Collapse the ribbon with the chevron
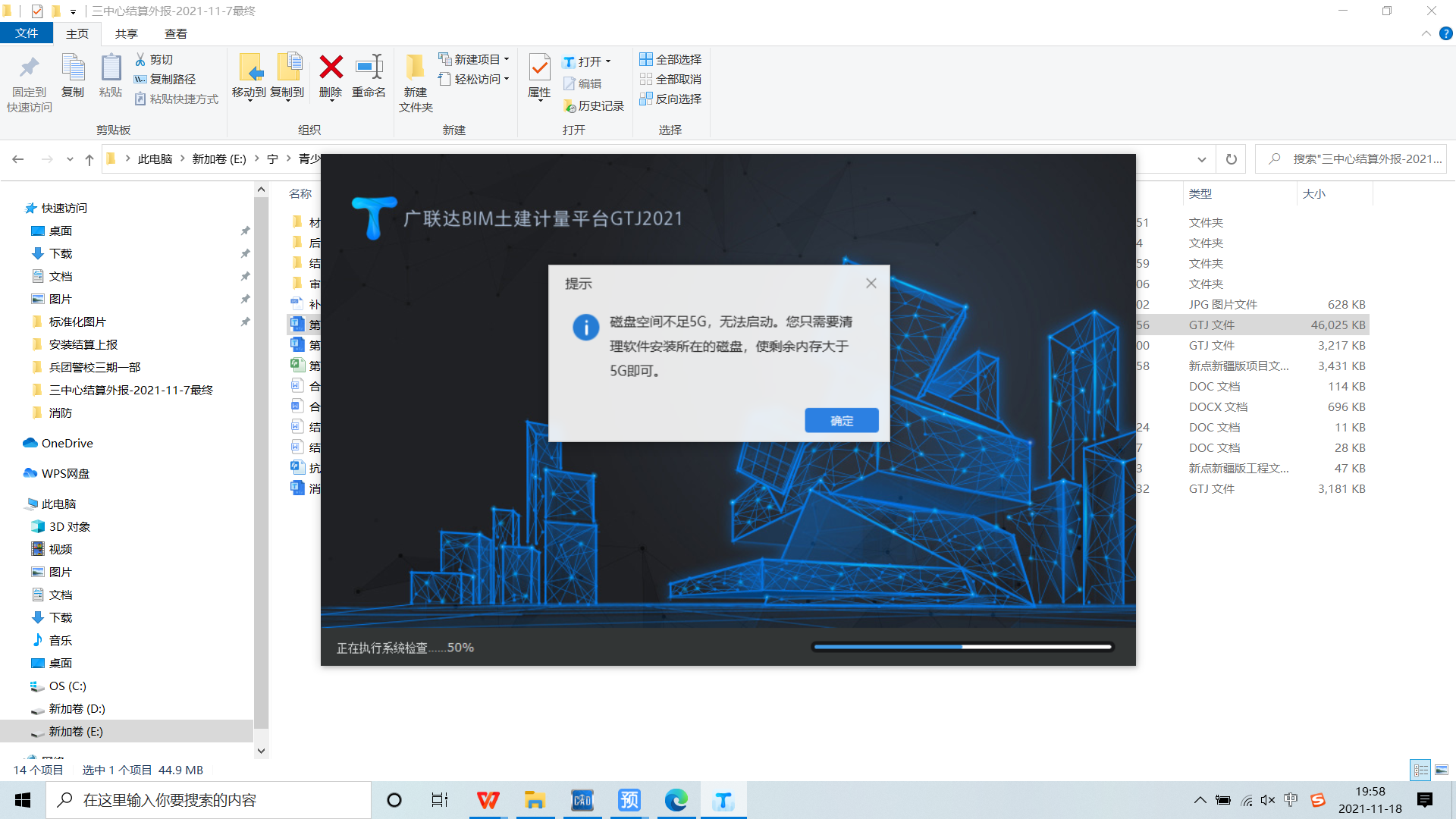 [1426, 33]
